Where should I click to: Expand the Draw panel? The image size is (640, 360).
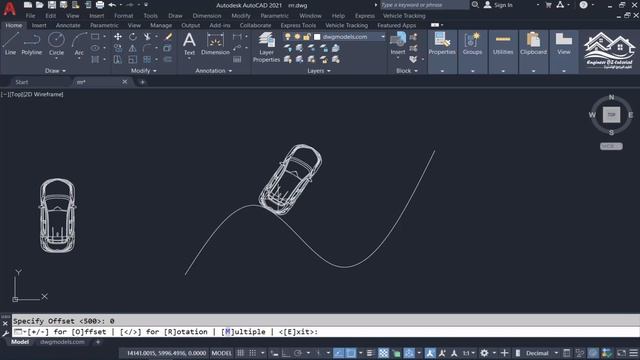pyautogui.click(x=55, y=71)
